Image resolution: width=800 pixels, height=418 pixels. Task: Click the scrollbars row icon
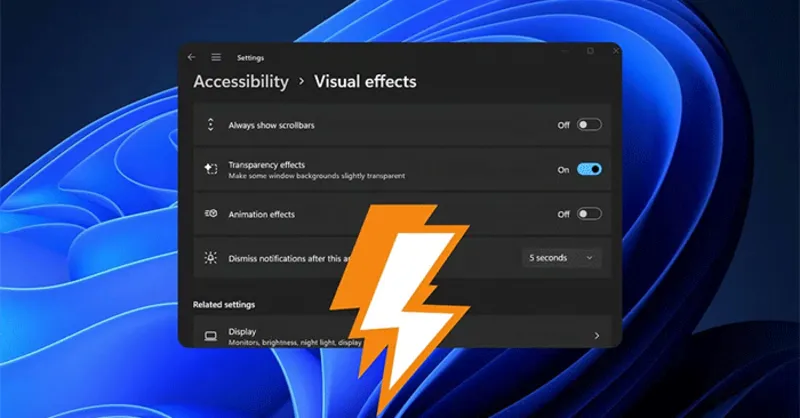(211, 125)
